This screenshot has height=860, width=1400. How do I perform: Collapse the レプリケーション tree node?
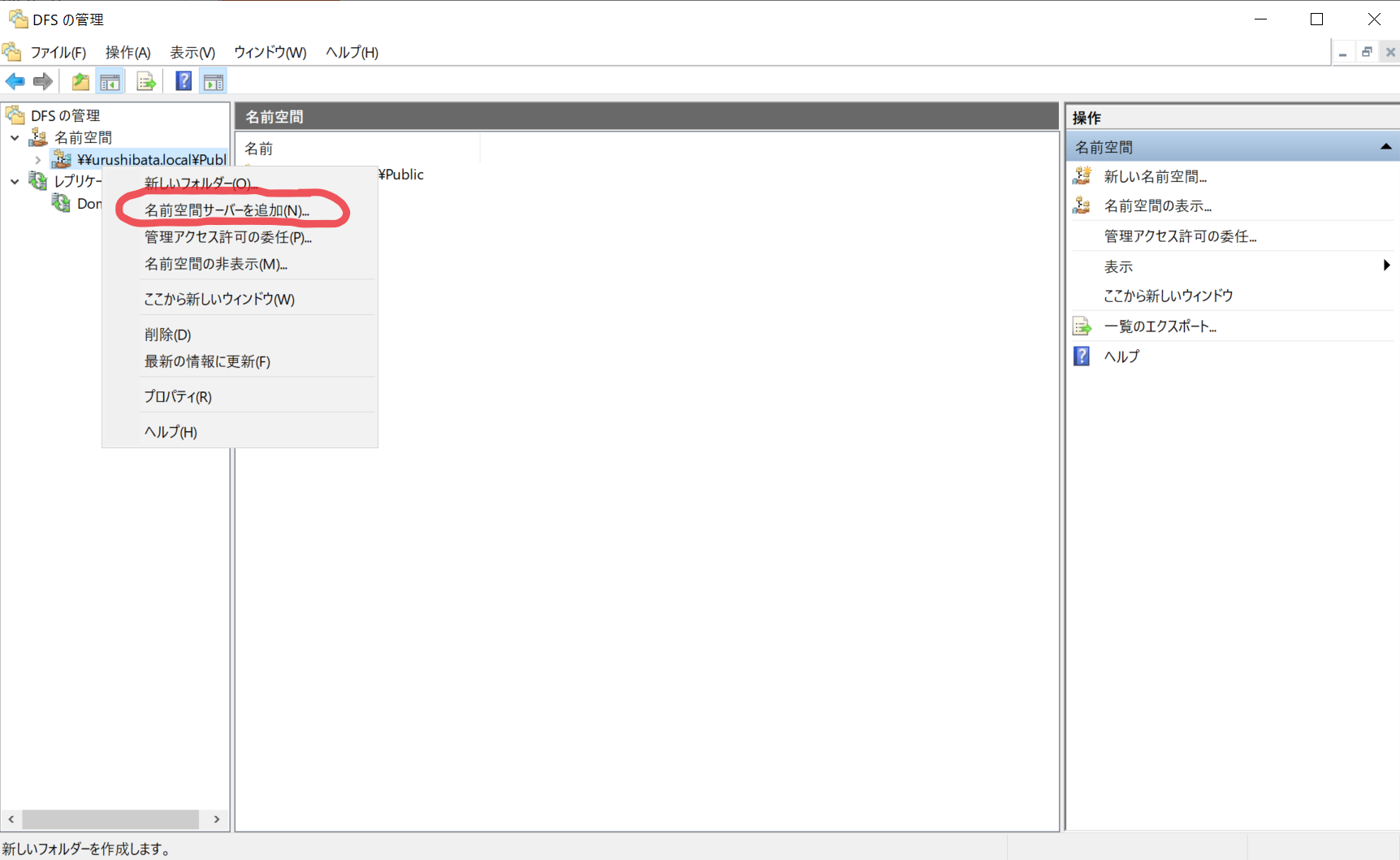coord(15,182)
